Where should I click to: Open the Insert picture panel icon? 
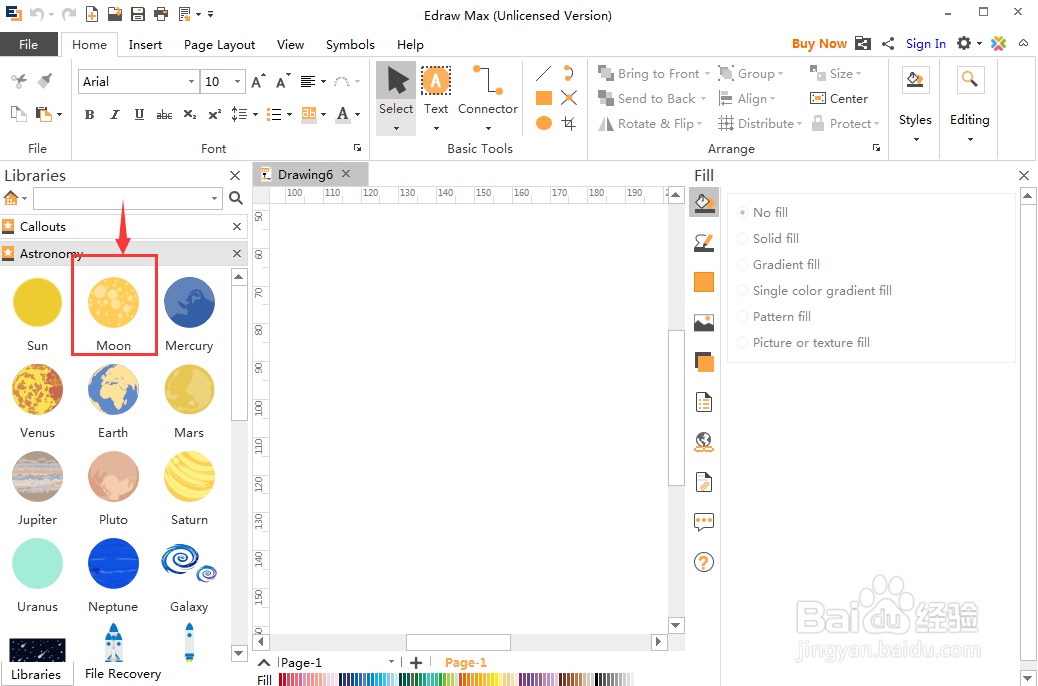[x=704, y=322]
